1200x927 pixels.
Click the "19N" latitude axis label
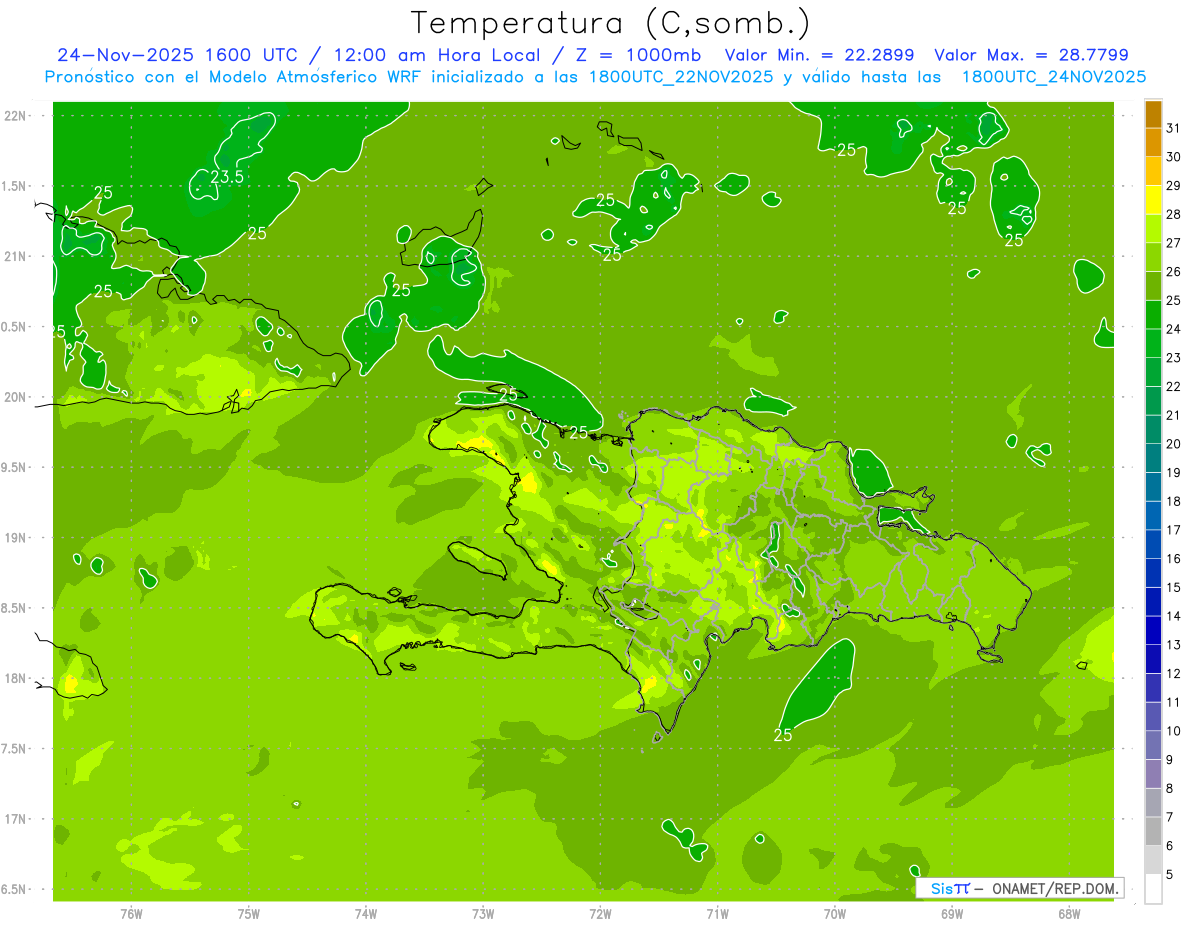[x=15, y=538]
